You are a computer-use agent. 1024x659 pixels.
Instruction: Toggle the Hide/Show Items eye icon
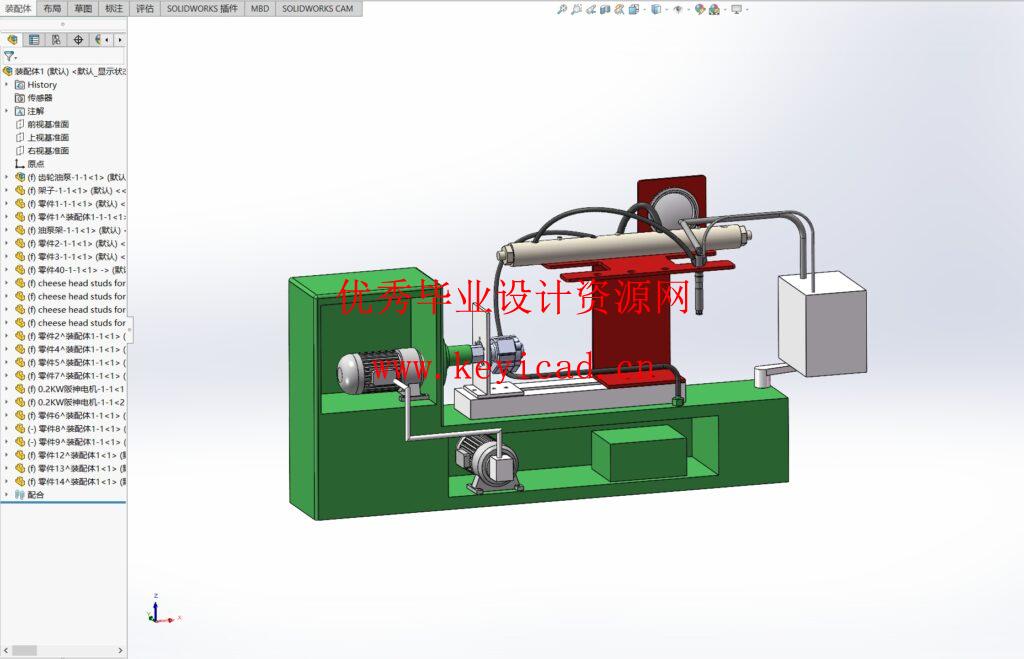click(x=678, y=9)
